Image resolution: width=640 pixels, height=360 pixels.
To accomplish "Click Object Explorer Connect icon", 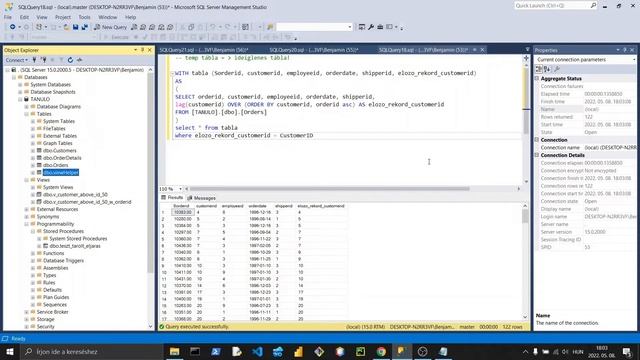I will pos(34,60).
